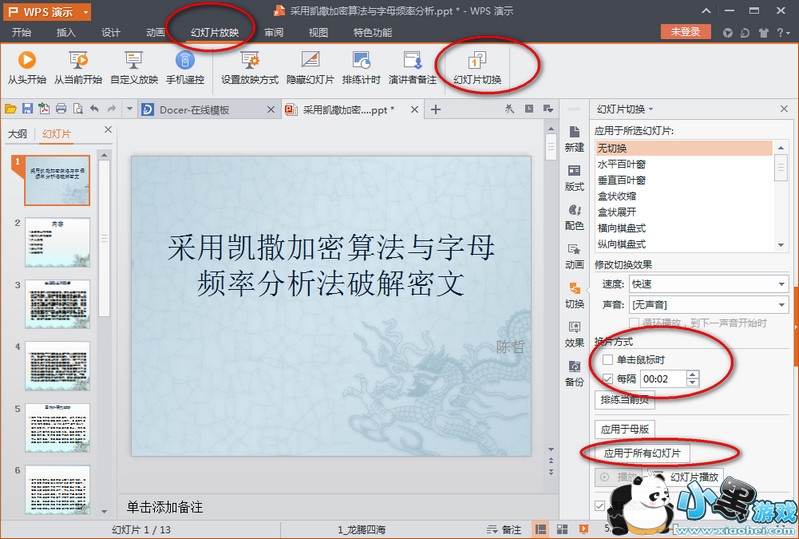Viewport: 799px width, 539px height.
Task: Click Hide Slide (隐藏幻灯片) icon
Action: 310,60
